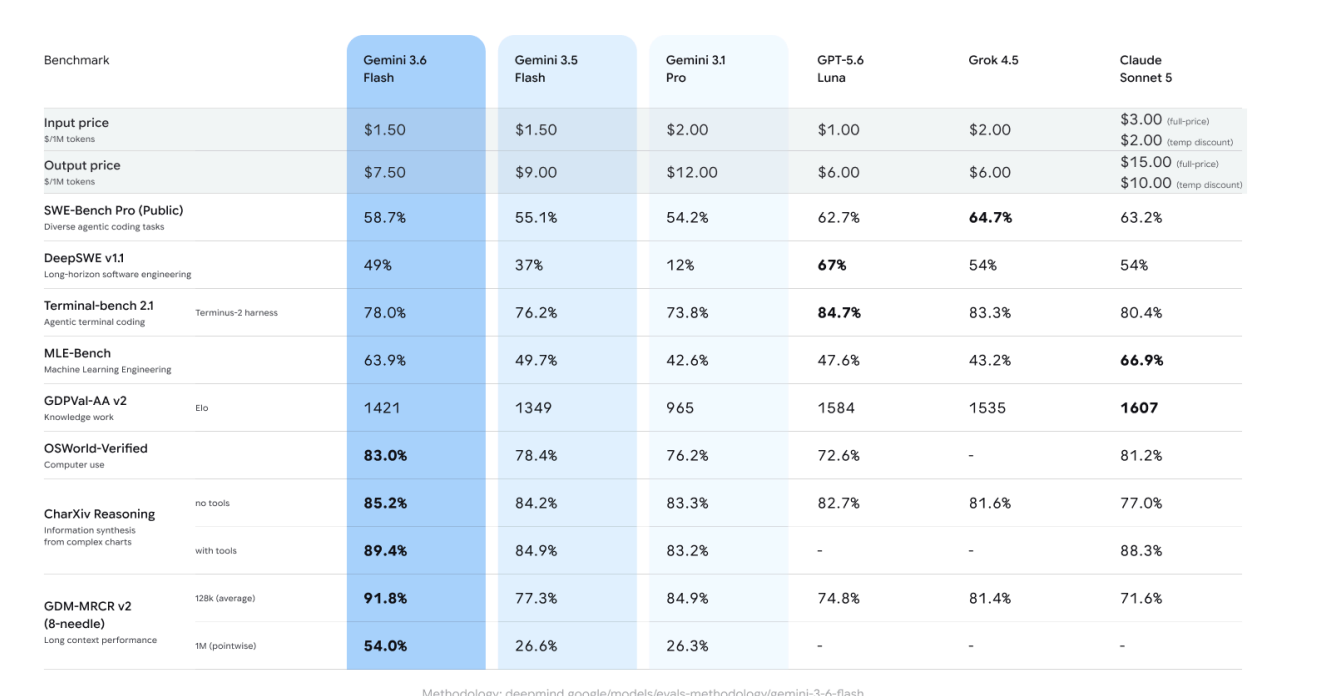The image size is (1318, 696).
Task: Click the bold 84.7% Terminal-bench score
Action: point(839,313)
